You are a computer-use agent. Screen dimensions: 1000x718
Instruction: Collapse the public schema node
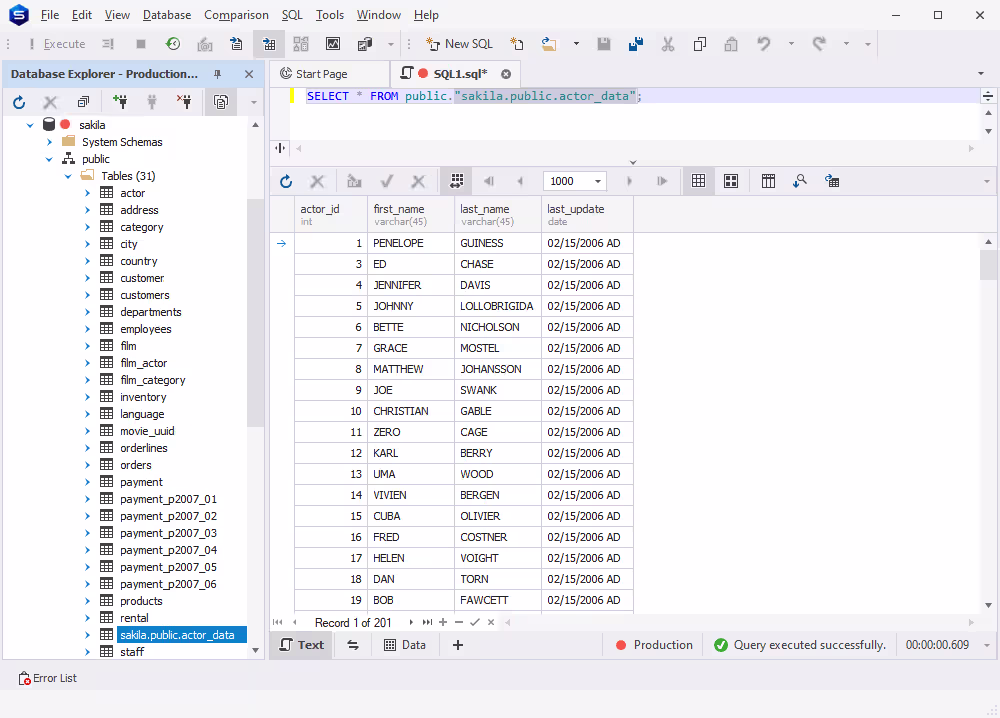(x=49, y=159)
